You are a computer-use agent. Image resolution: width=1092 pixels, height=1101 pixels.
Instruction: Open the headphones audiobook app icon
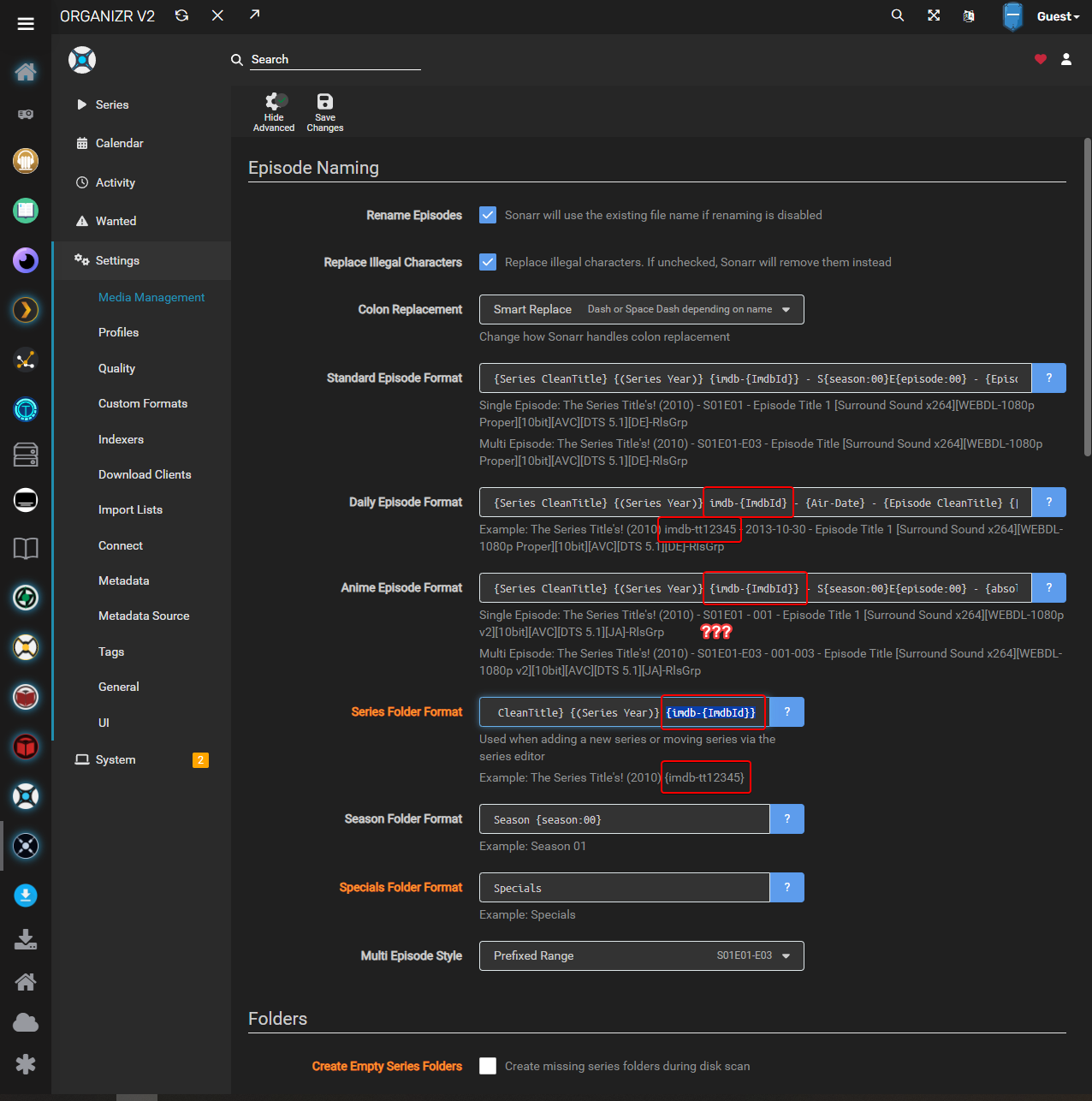tap(26, 160)
